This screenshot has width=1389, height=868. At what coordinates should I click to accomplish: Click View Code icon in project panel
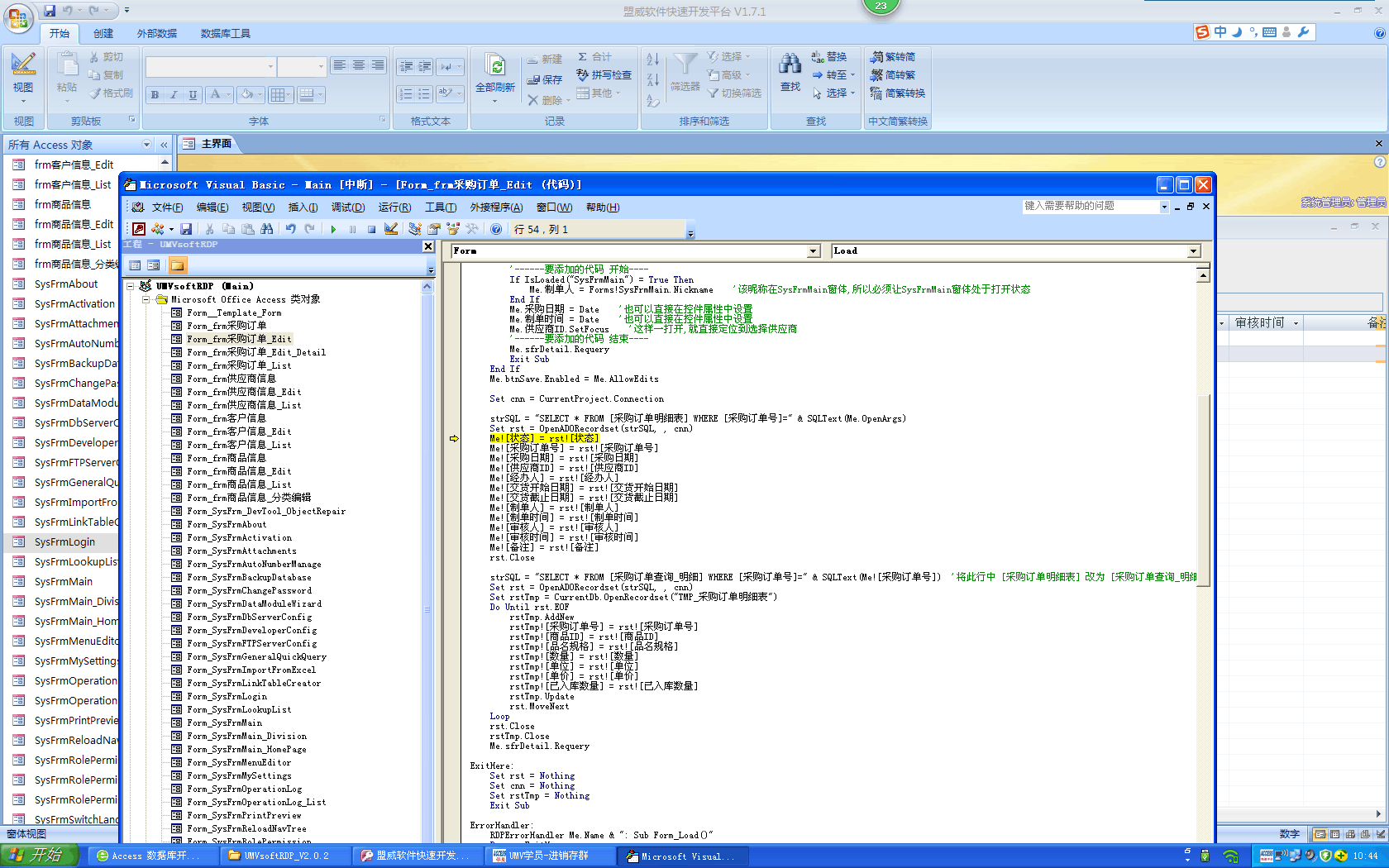[x=135, y=265]
